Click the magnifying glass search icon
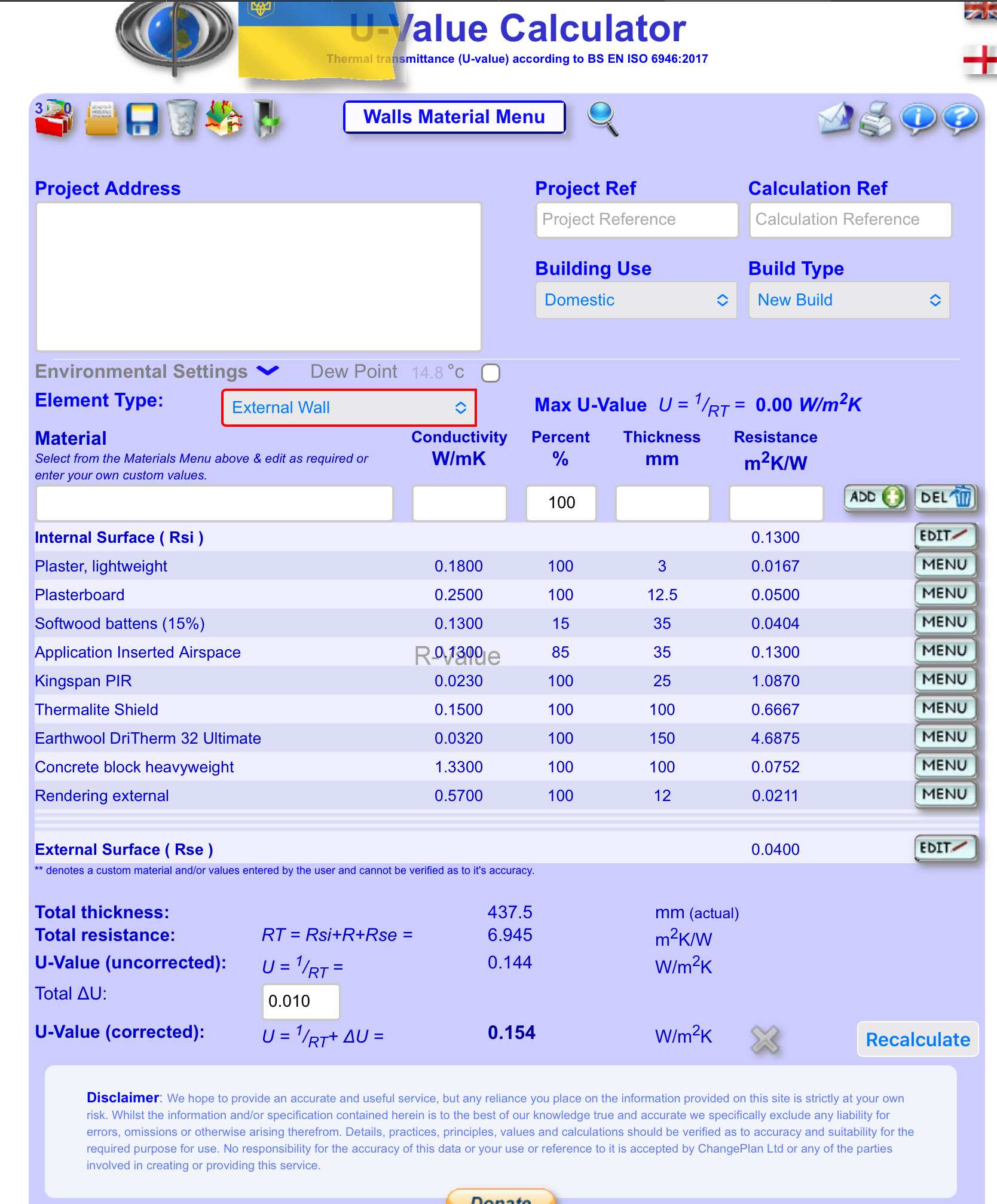 point(603,118)
